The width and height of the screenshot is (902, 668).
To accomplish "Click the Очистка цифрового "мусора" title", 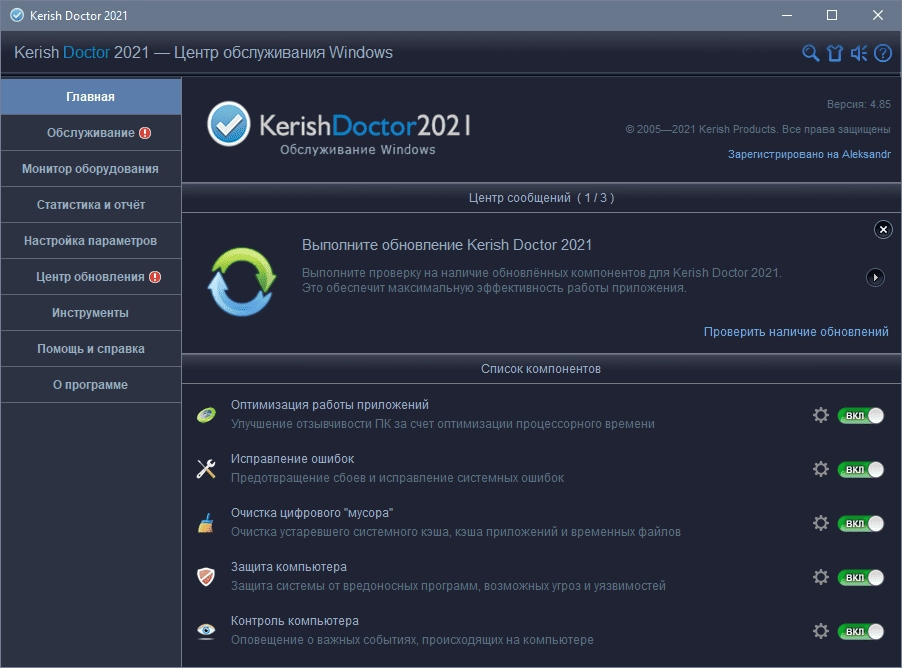I will (x=312, y=513).
